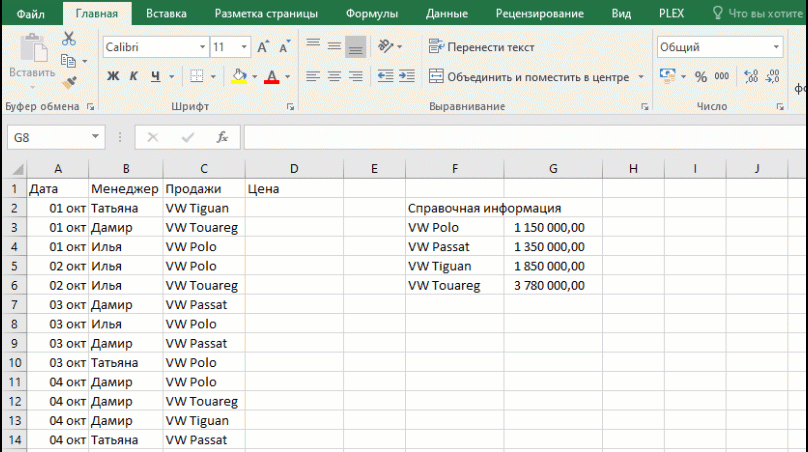Open the Calibri font name dropdown
Viewport: 808px width, 452px height.
click(202, 47)
